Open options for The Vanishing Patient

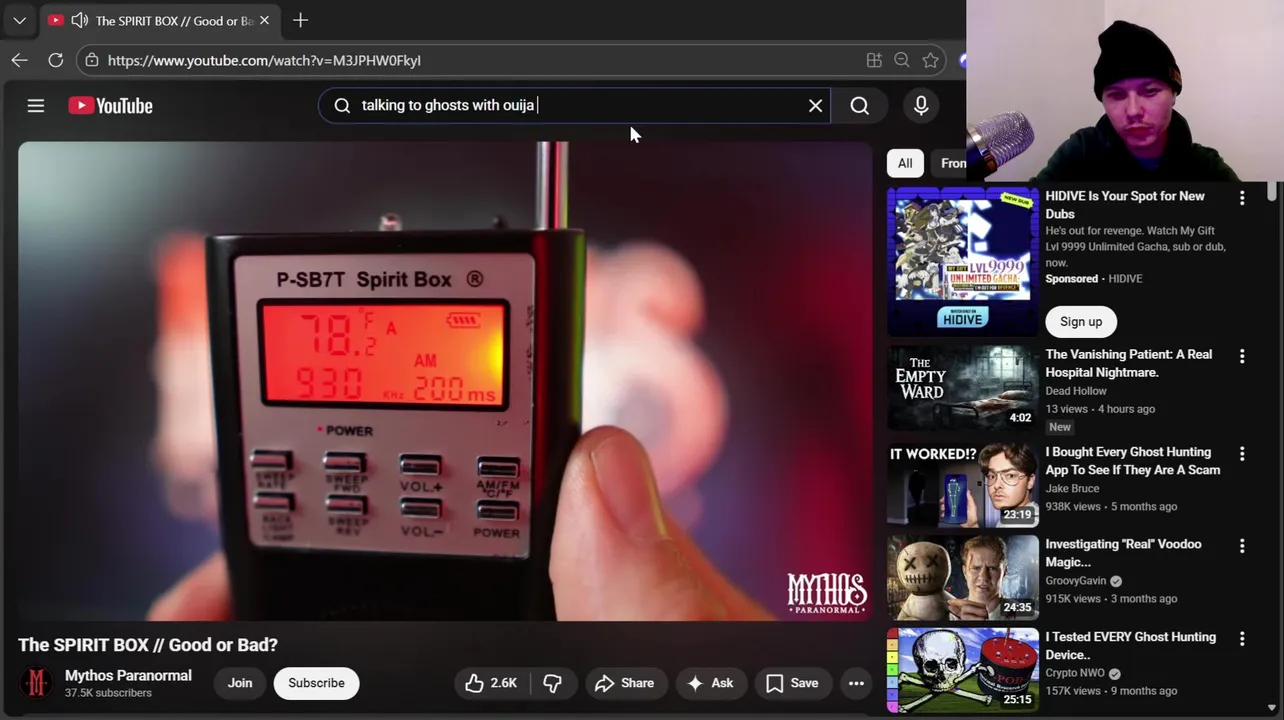coord(1242,356)
